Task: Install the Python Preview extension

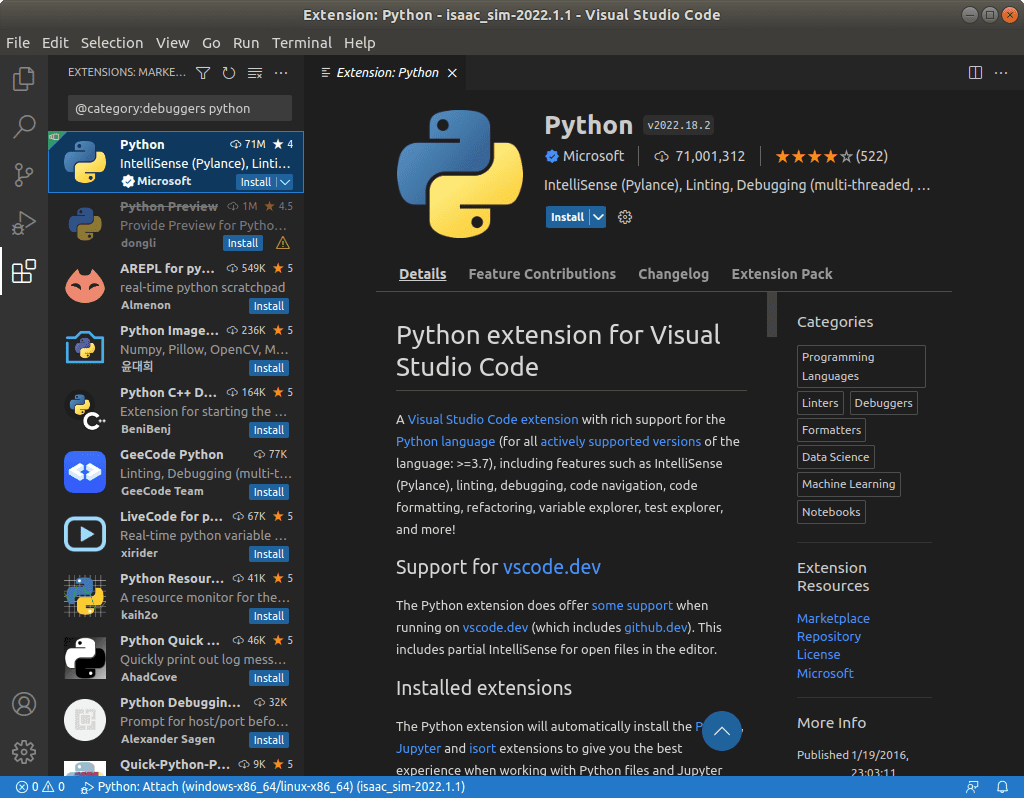Action: pyautogui.click(x=243, y=243)
